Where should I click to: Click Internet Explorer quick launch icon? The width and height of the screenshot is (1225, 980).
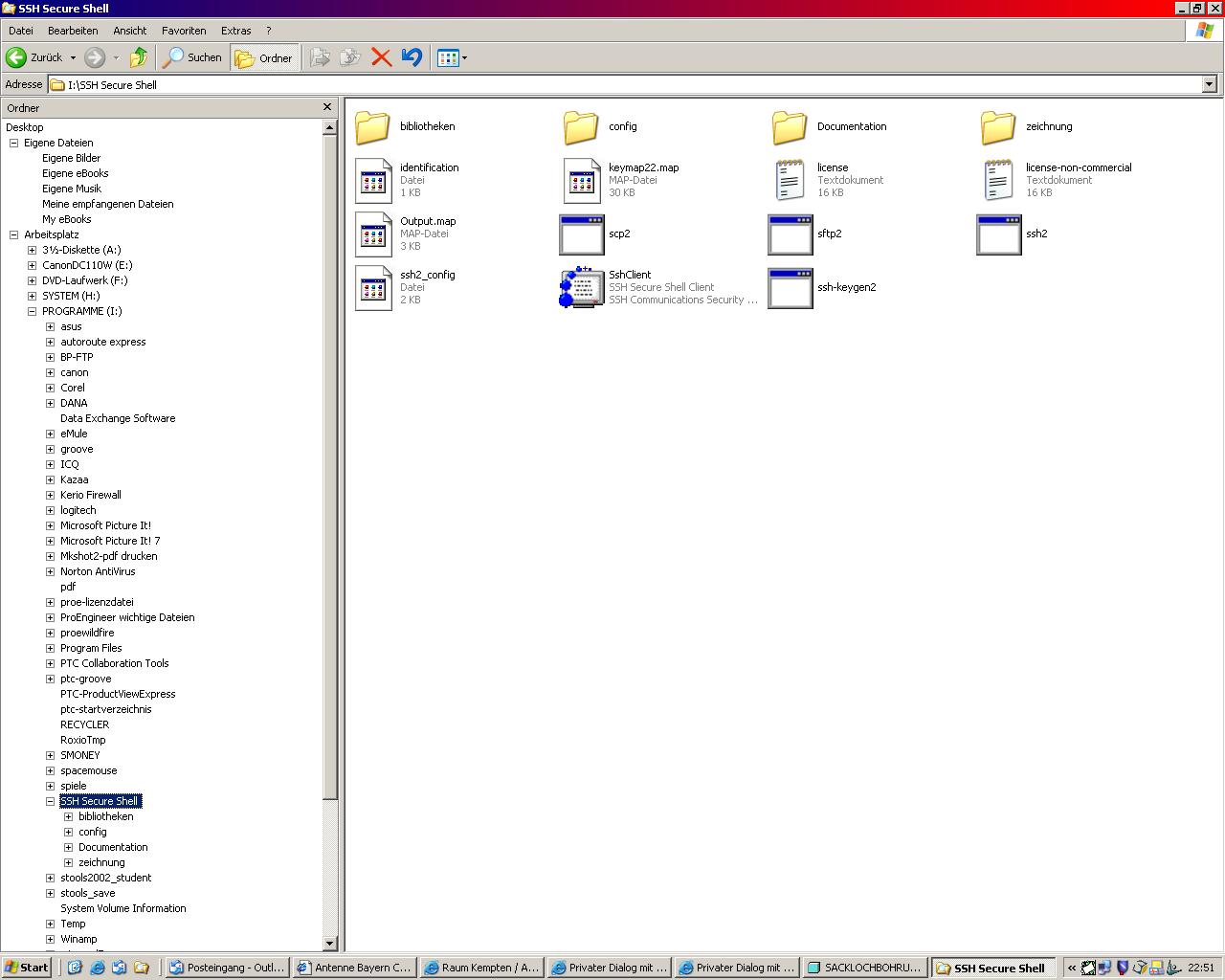pyautogui.click(x=97, y=968)
